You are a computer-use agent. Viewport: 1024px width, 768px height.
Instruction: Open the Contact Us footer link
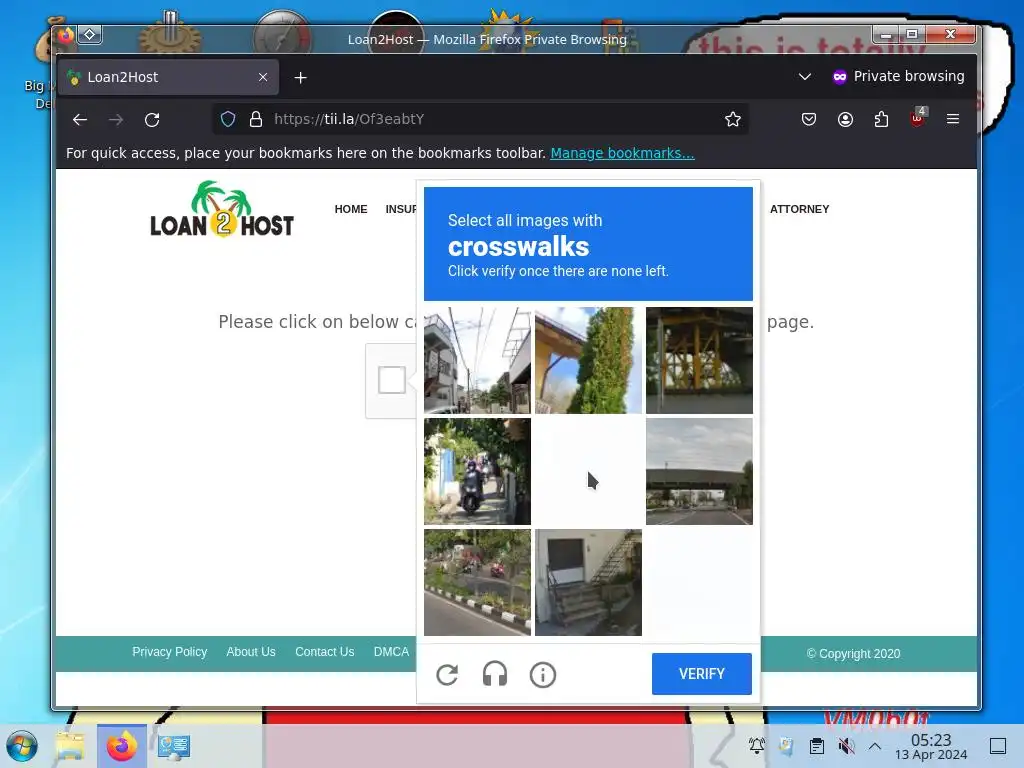(325, 652)
